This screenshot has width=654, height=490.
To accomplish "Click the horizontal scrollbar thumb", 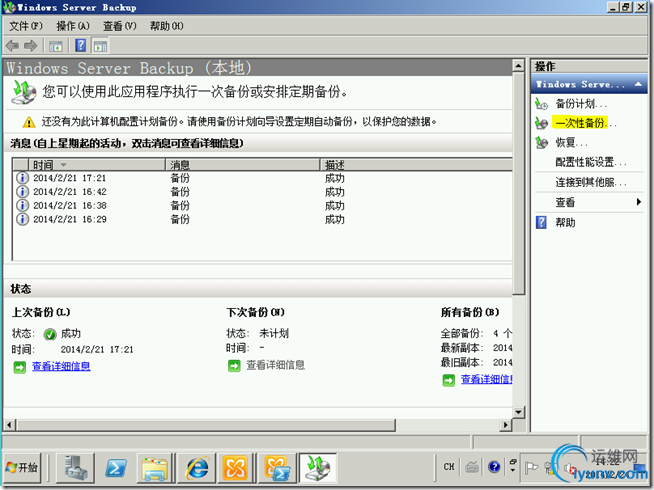I will click(x=205, y=425).
